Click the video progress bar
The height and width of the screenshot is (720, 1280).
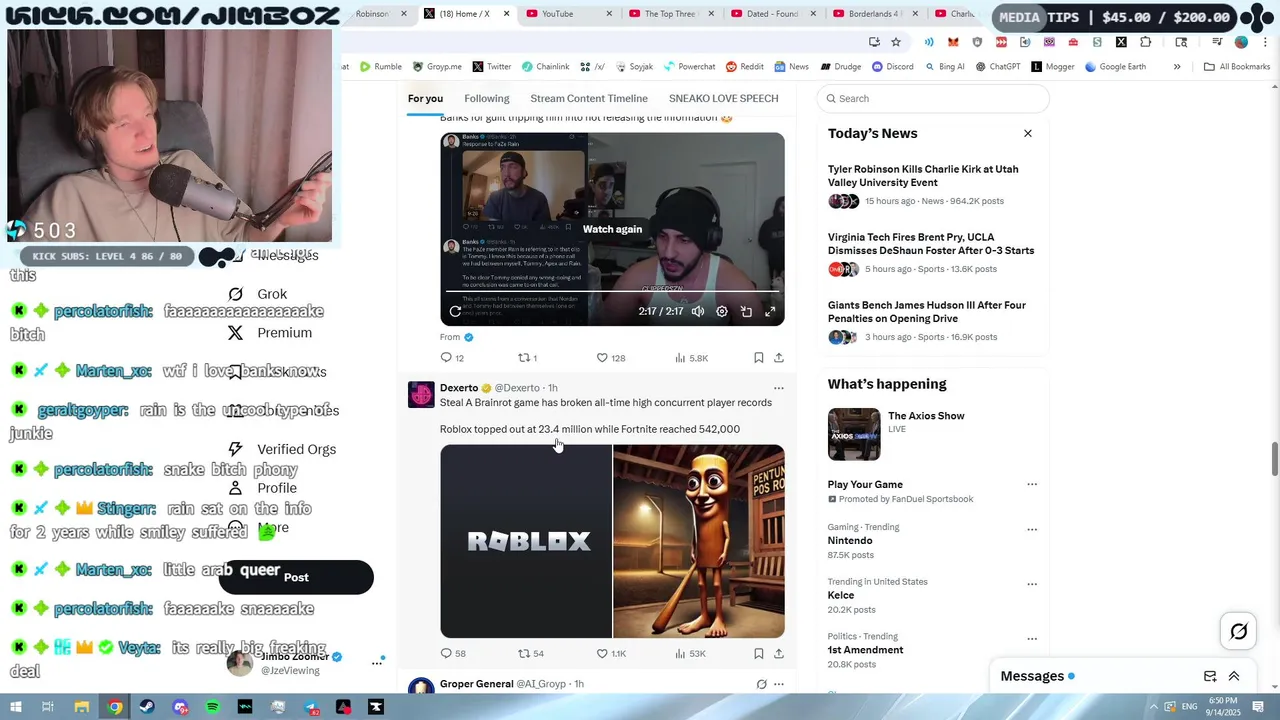(612, 291)
